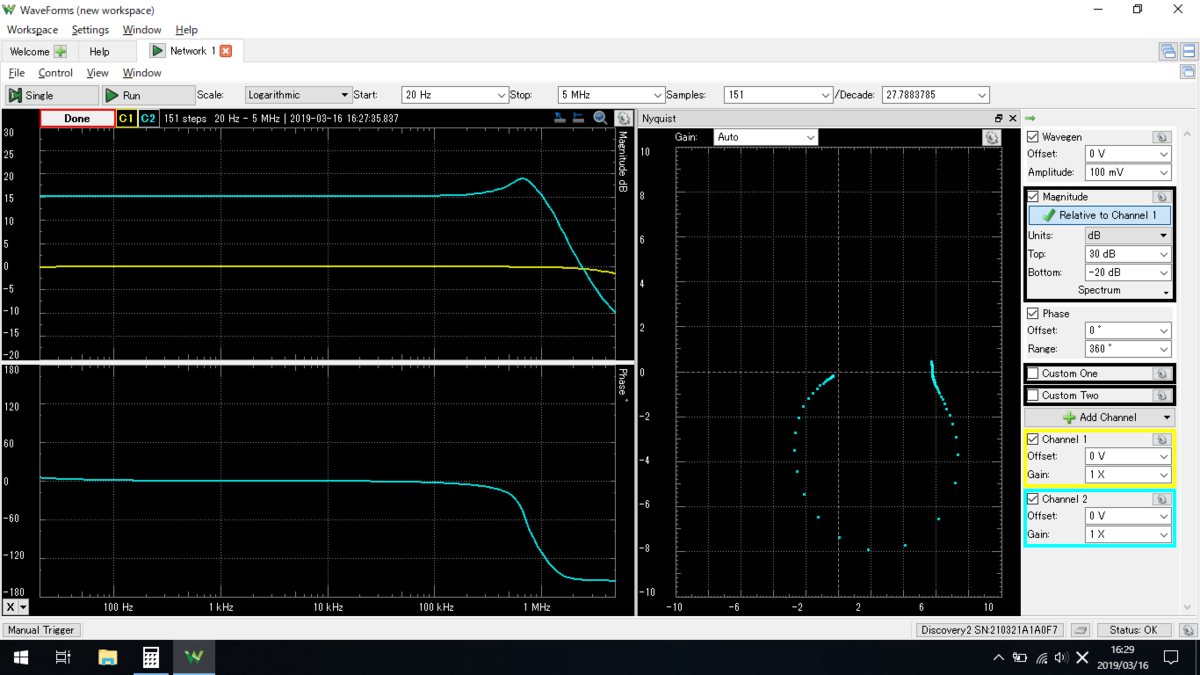
Task: Open Nyquist Gain Auto dropdown
Action: coord(765,137)
